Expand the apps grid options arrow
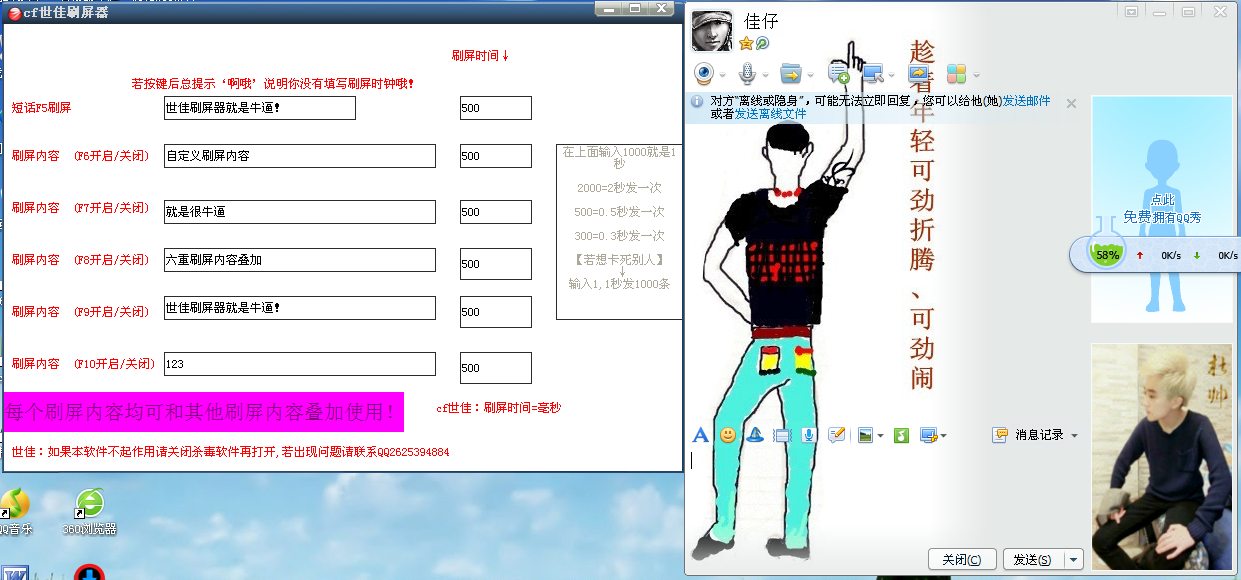This screenshot has height=580, width=1241. [x=975, y=74]
